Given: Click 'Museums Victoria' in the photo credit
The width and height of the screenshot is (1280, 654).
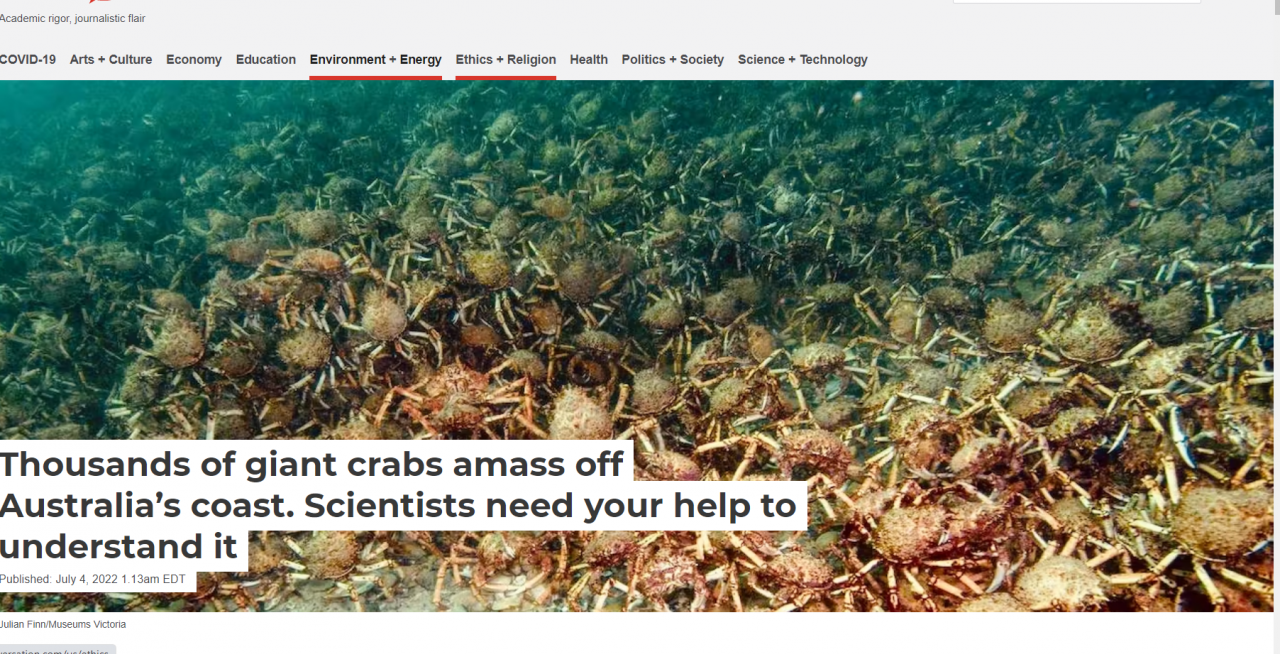Looking at the screenshot, I should click(x=89, y=625).
